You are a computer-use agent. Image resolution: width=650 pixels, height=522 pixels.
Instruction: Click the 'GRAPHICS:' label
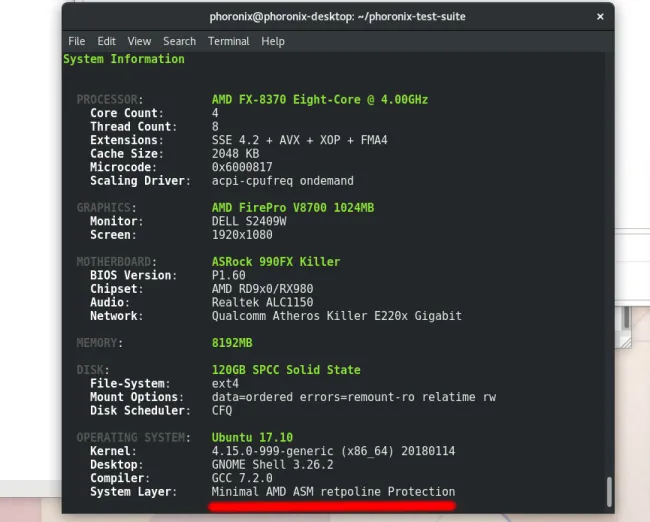[107, 208]
